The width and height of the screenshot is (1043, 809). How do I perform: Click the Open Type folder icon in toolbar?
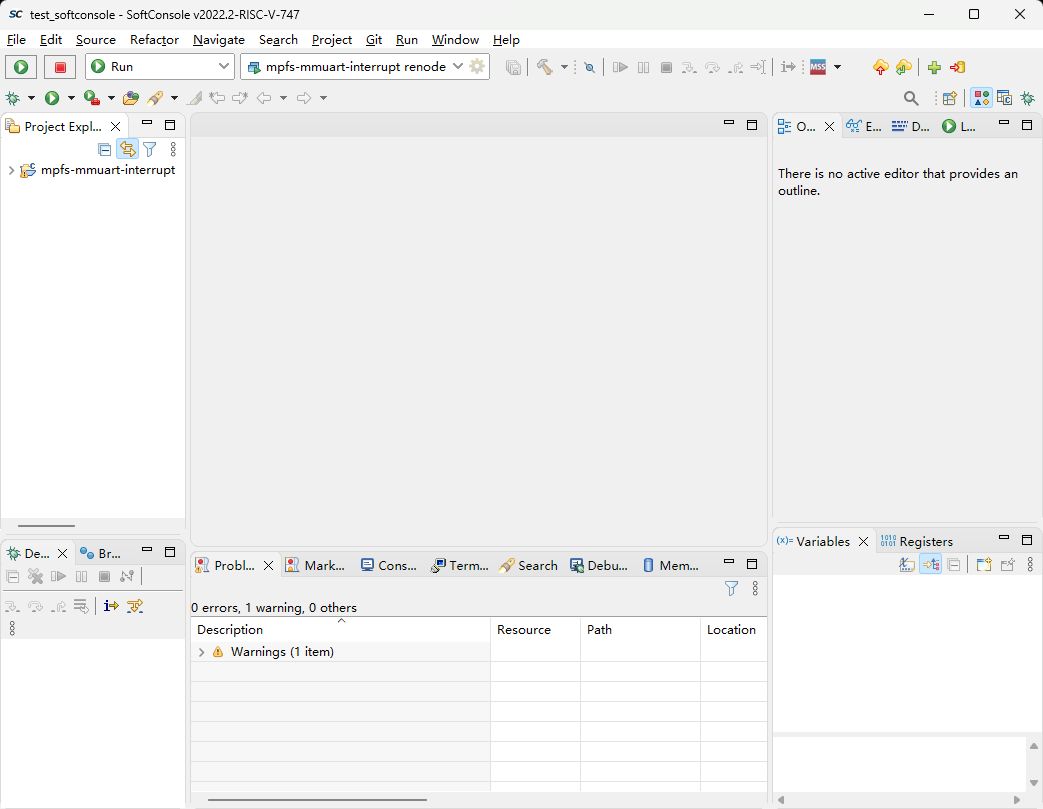click(131, 98)
